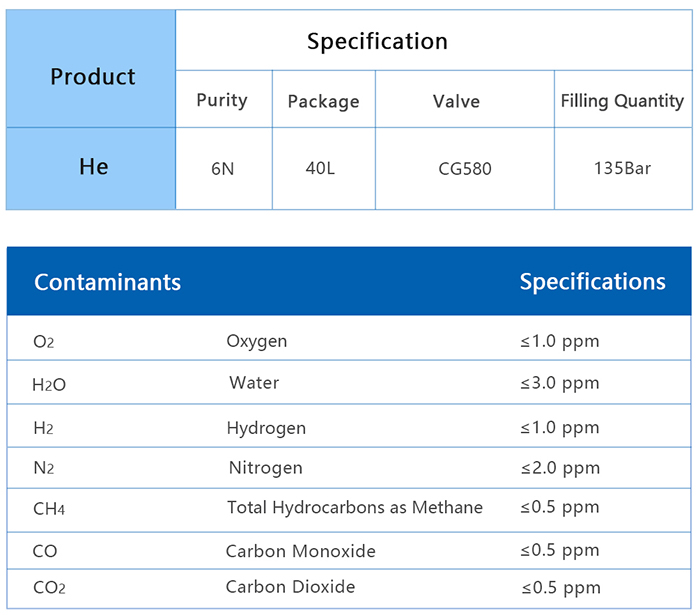Viewport: 700px width, 615px height.
Task: Select the Hydrogen ≤1.0 ppm value
Action: (x=559, y=427)
